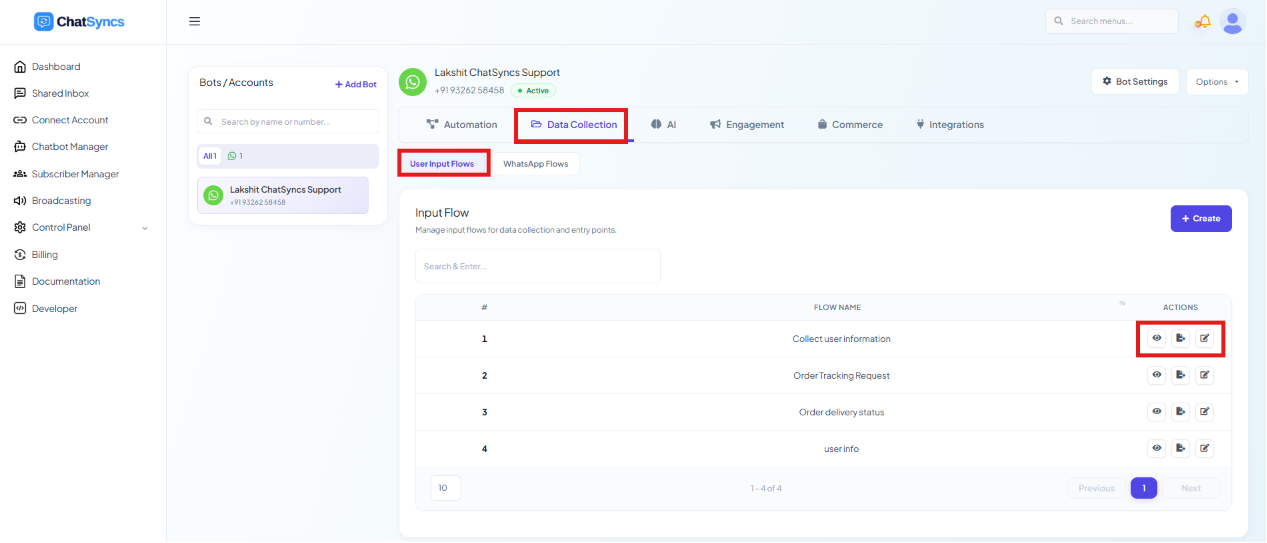
Task: Export user info flow data
Action: point(1181,448)
